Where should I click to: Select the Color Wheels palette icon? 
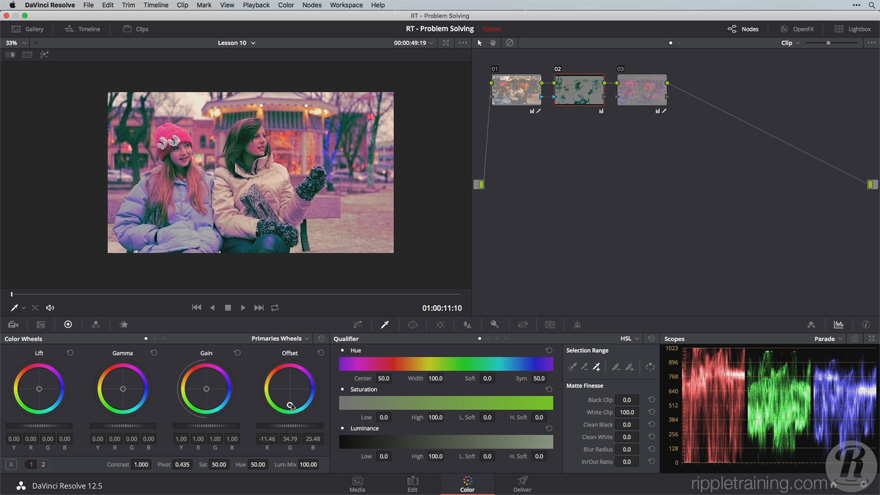(x=68, y=324)
